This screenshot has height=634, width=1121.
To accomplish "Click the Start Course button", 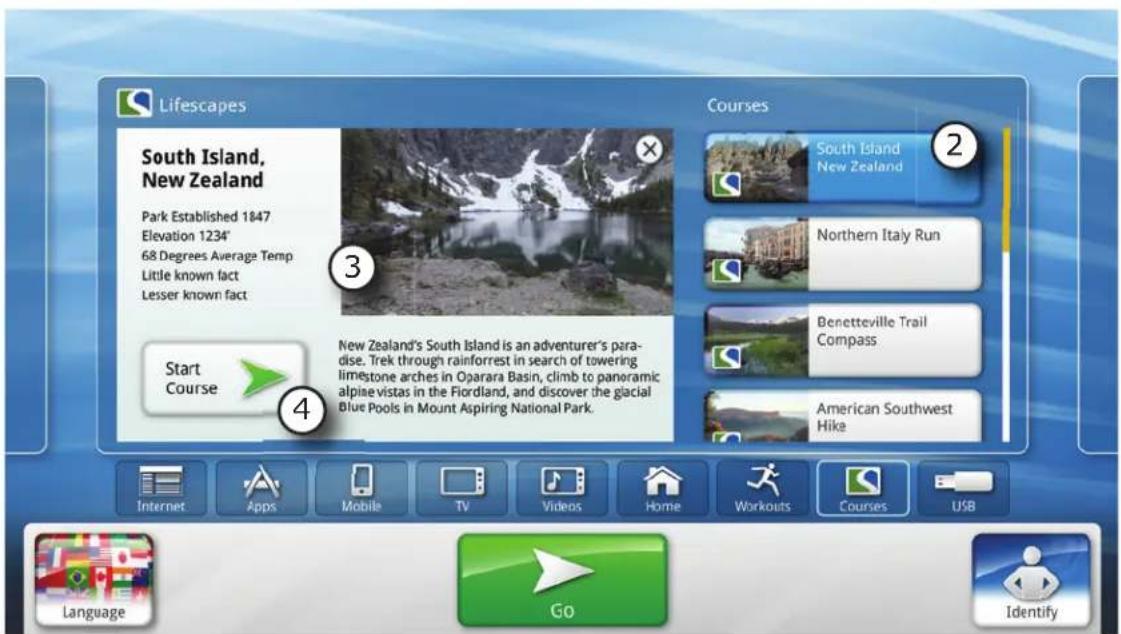I will (224, 379).
